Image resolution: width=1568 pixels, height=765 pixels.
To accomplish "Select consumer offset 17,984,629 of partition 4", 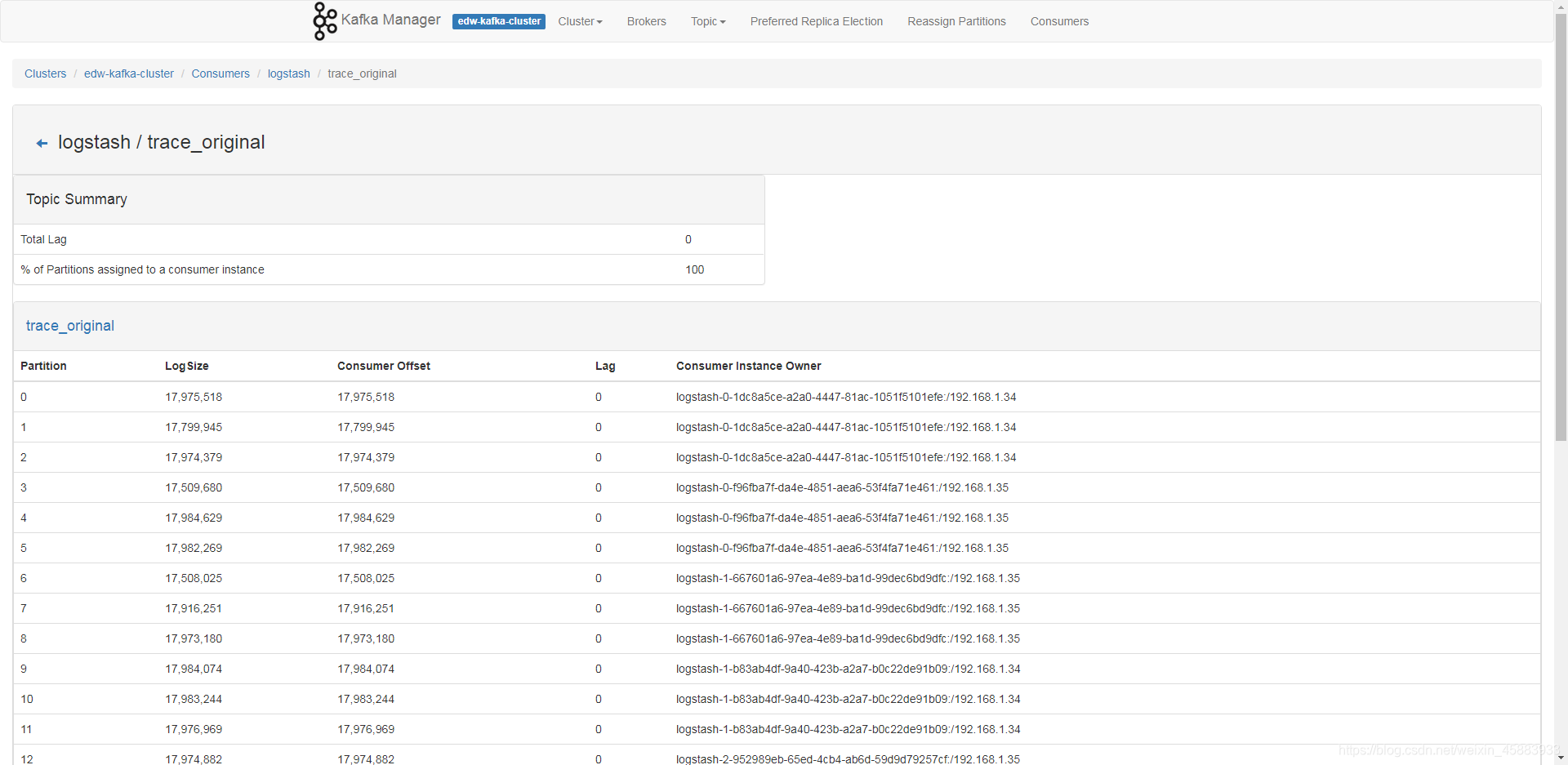I will click(366, 518).
